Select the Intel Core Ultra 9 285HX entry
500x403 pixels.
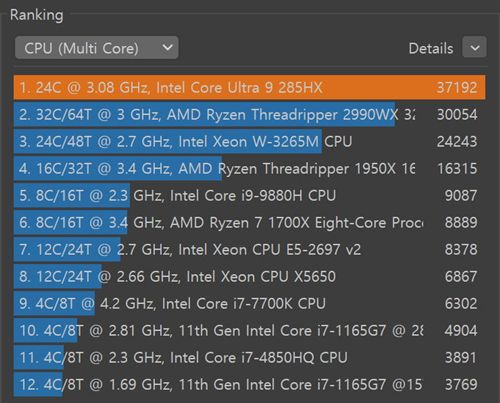tap(249, 88)
